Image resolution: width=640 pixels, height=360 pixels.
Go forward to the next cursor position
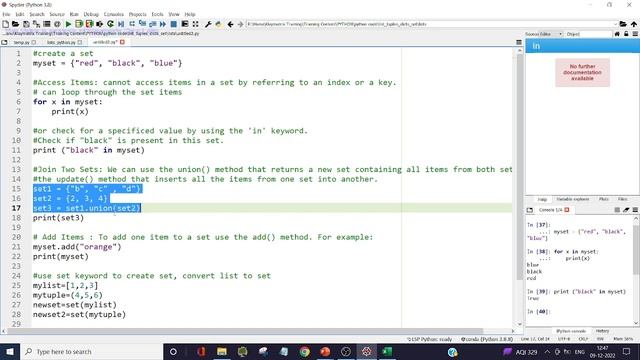(240, 24)
